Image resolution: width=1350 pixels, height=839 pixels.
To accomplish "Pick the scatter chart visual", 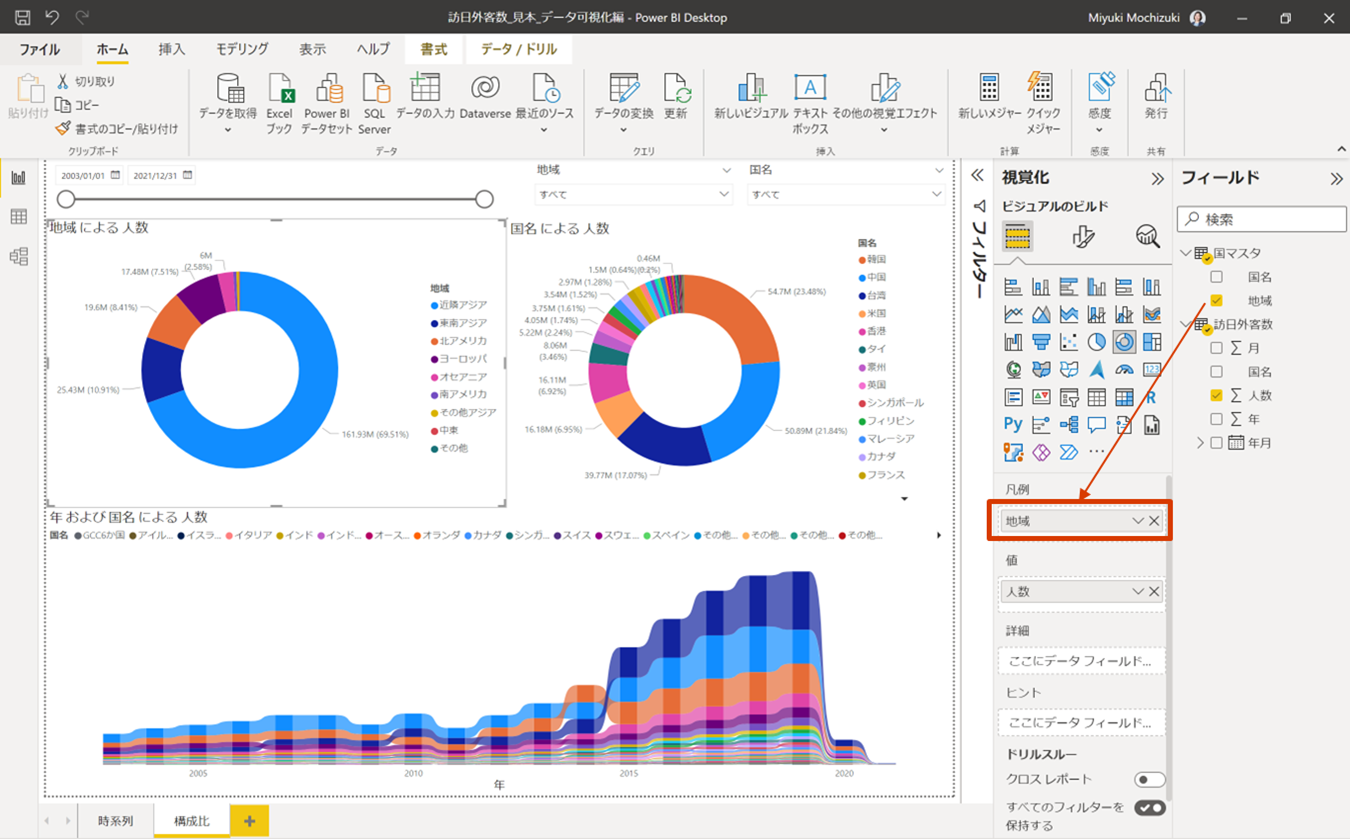I will [x=1068, y=342].
